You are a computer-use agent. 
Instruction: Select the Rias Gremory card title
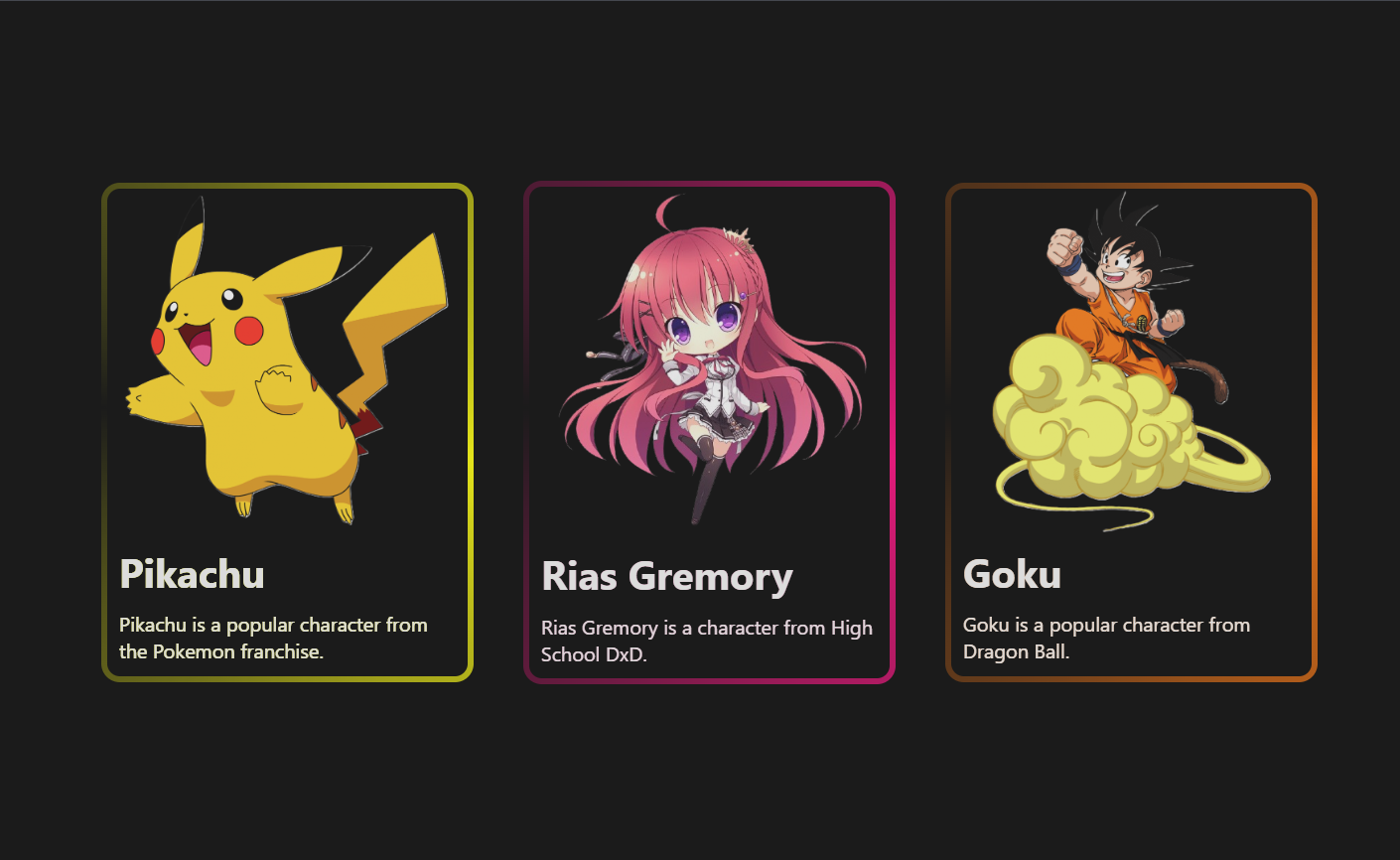tap(667, 577)
